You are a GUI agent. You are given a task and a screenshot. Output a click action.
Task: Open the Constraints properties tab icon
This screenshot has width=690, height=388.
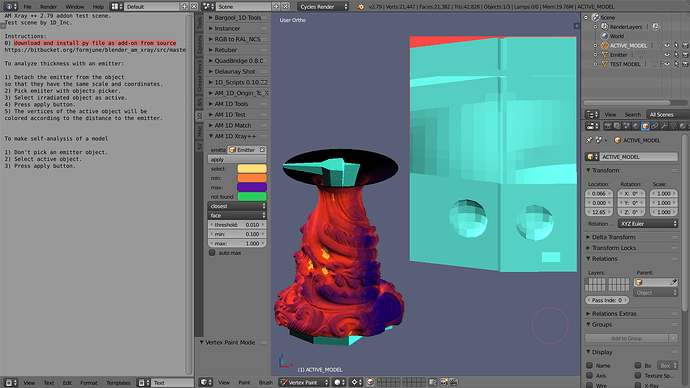654,126
